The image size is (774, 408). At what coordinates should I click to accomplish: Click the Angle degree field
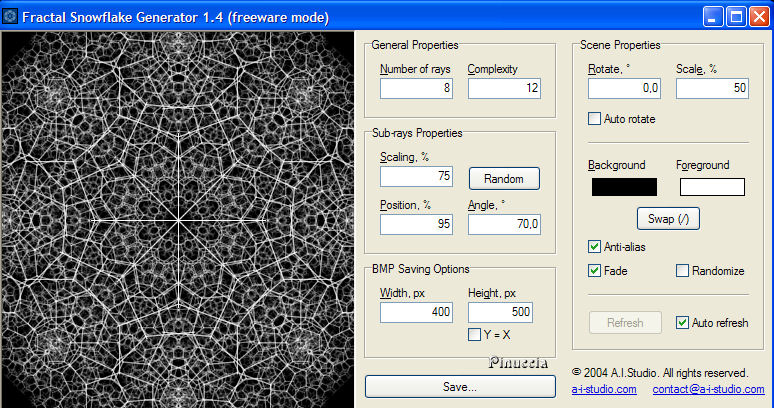504,224
